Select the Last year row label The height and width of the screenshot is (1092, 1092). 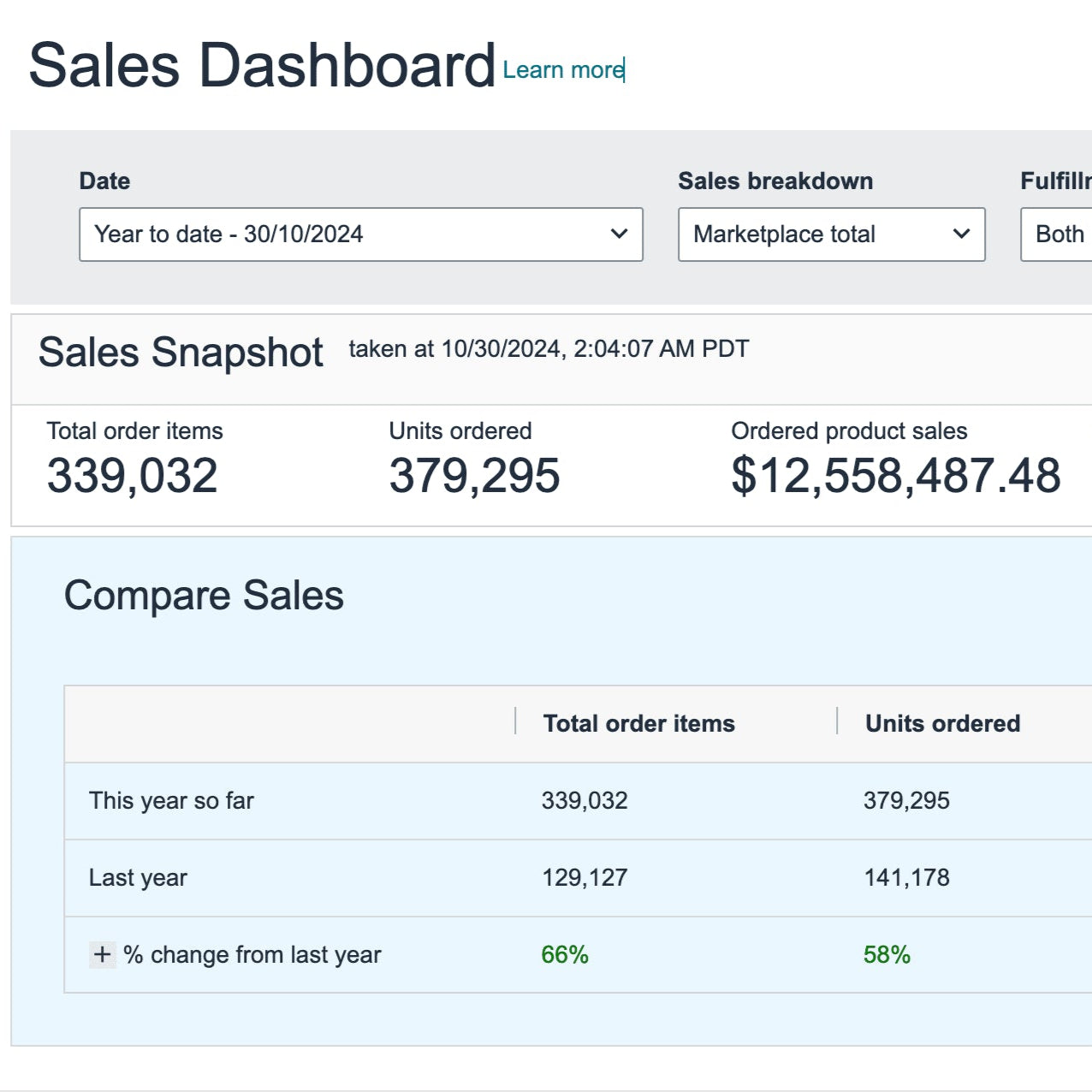coord(138,878)
